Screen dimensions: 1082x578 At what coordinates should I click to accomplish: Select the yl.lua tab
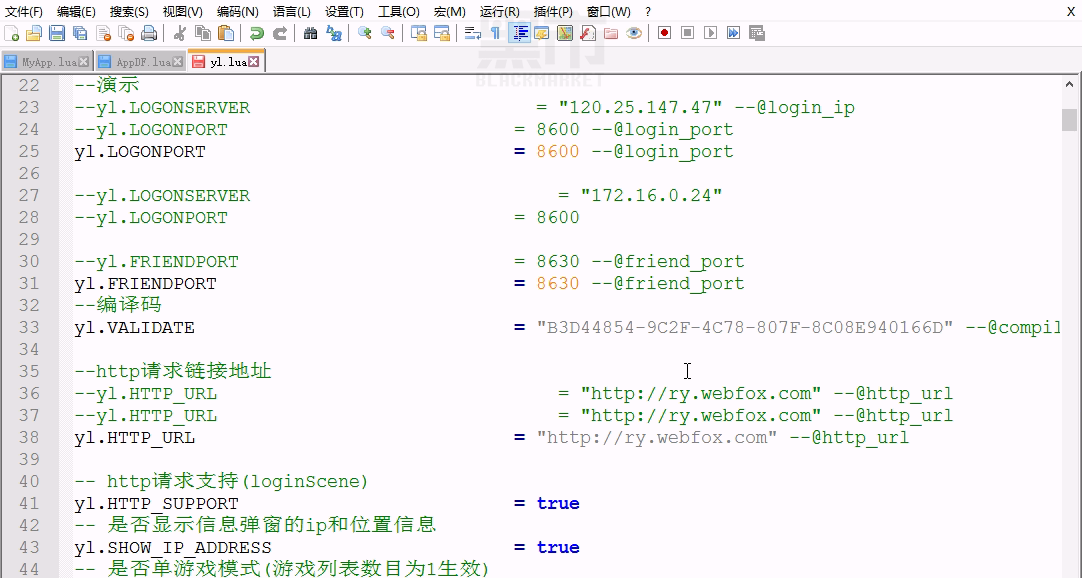pyautogui.click(x=228, y=62)
